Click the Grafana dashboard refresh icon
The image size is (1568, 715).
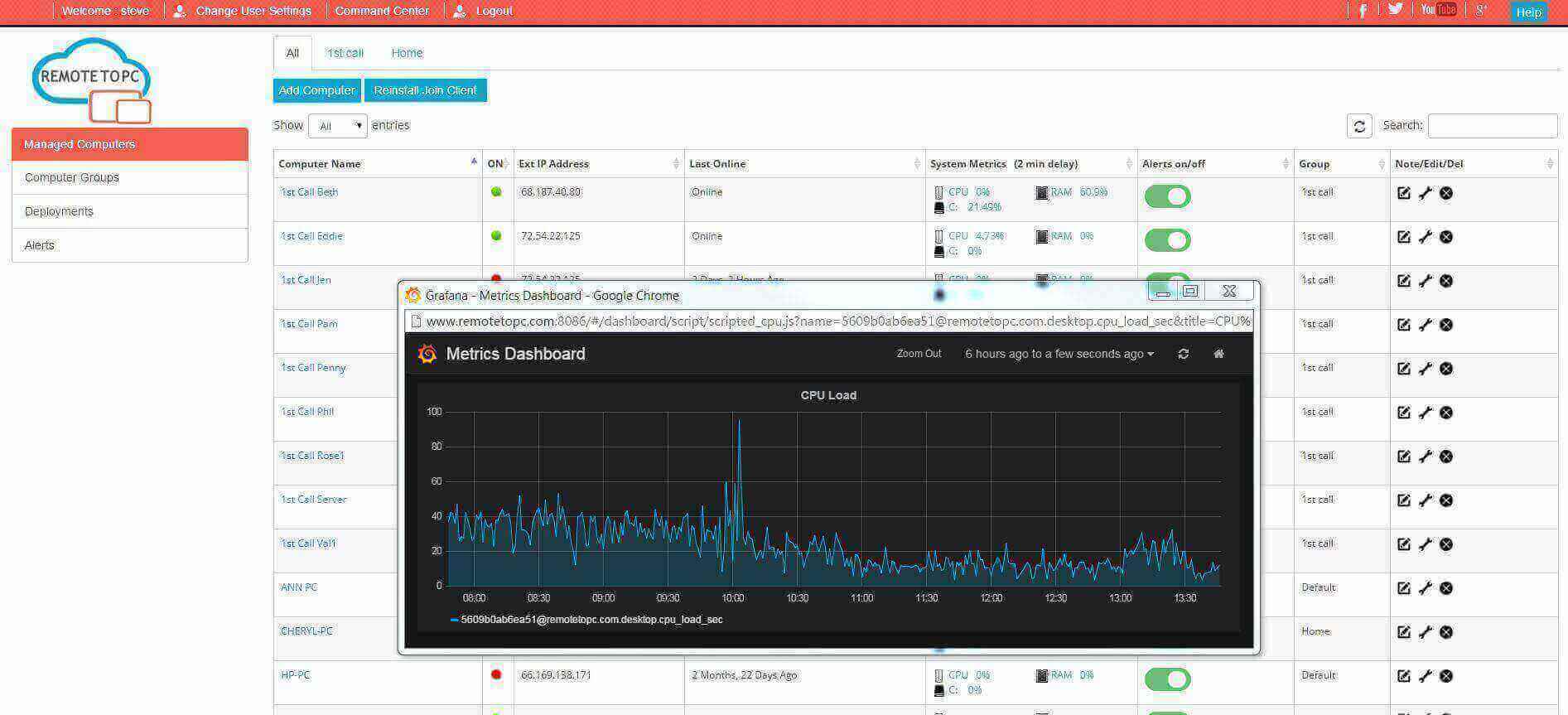(x=1183, y=354)
